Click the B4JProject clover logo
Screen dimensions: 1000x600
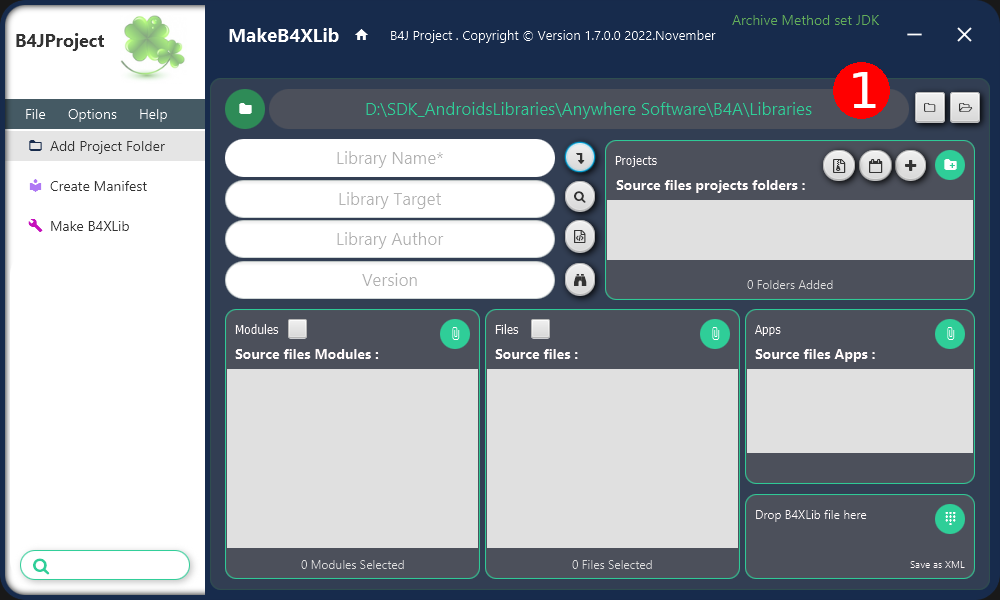[153, 46]
